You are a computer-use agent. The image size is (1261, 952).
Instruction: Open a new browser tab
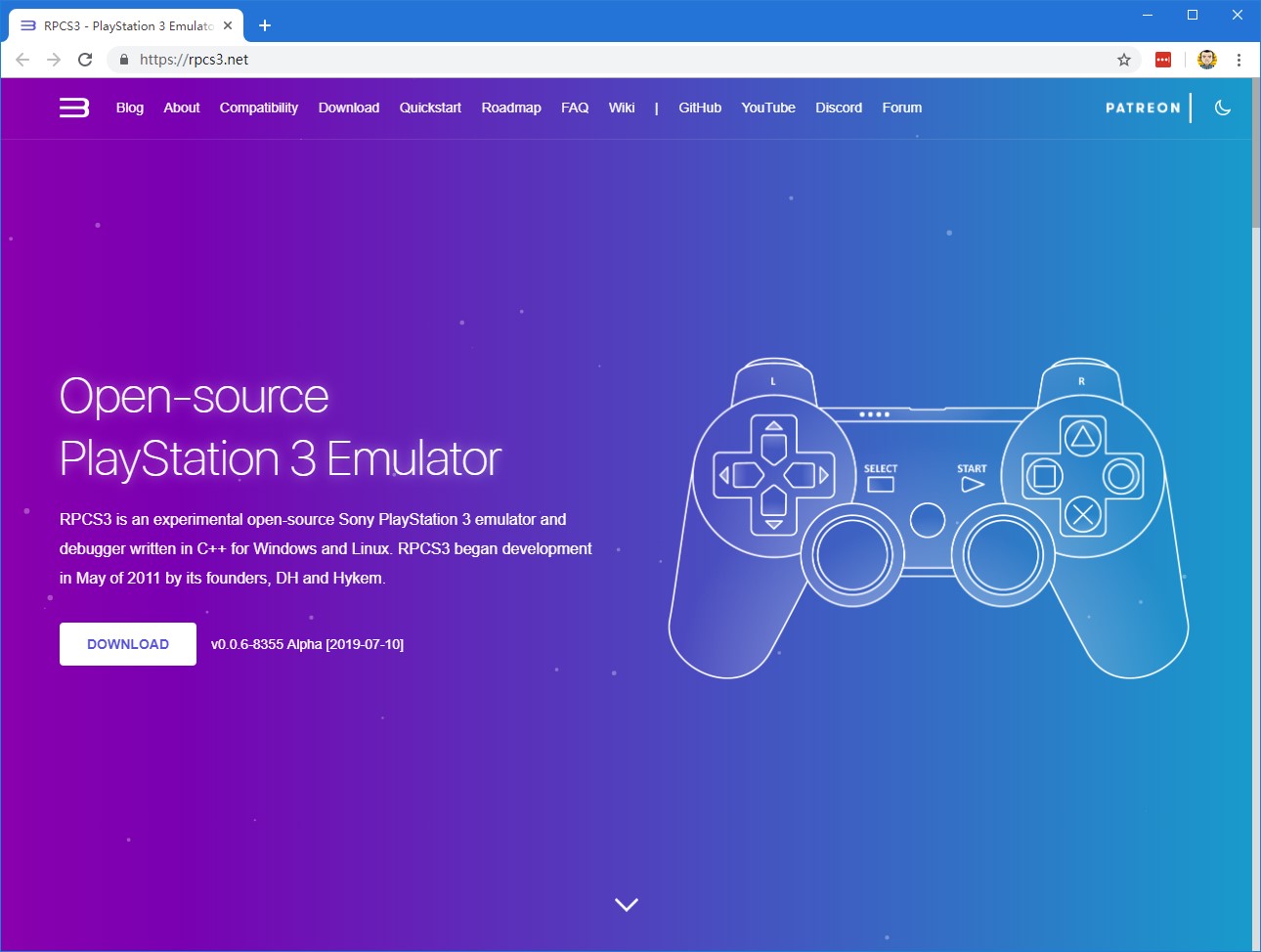pyautogui.click(x=265, y=25)
